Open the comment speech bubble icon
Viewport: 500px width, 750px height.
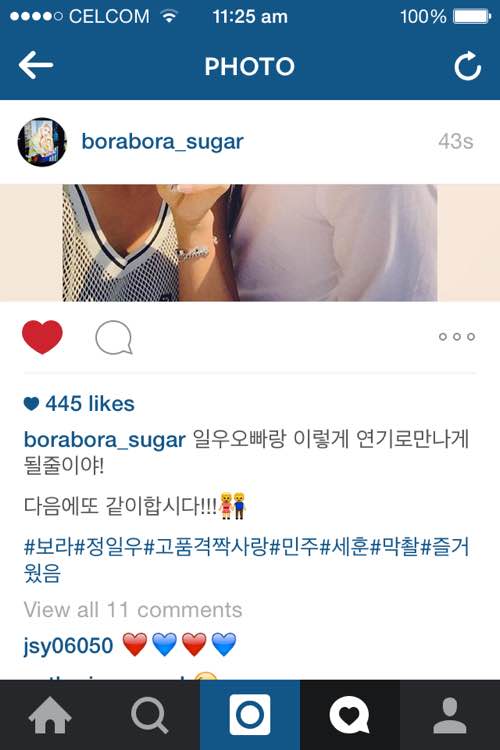click(114, 337)
